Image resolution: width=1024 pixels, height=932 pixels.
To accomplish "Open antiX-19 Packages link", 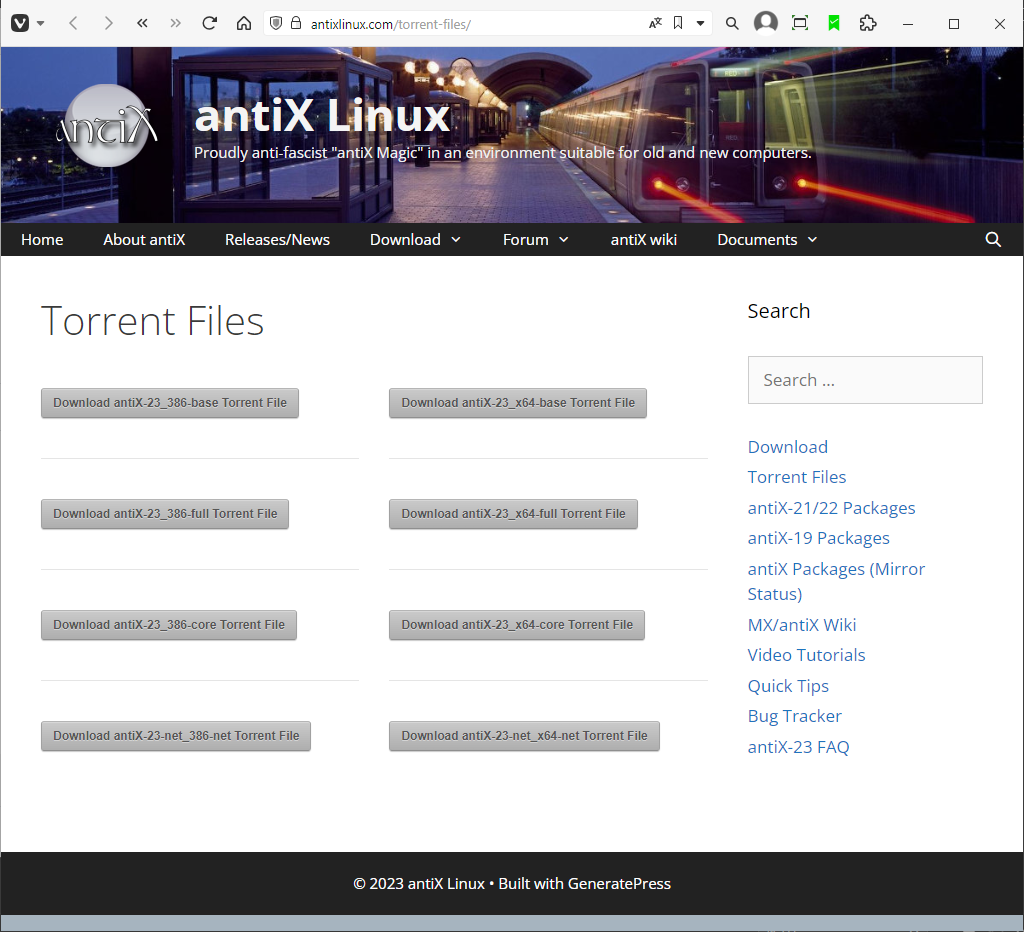I will coord(818,538).
